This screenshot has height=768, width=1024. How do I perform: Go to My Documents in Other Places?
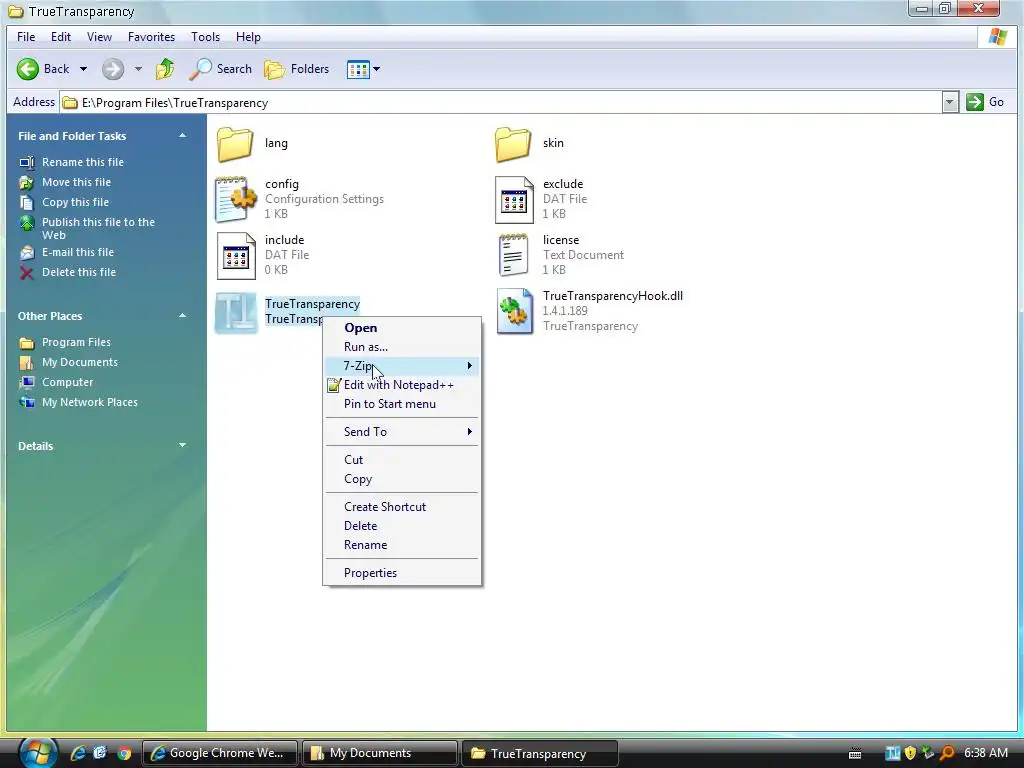[80, 362]
